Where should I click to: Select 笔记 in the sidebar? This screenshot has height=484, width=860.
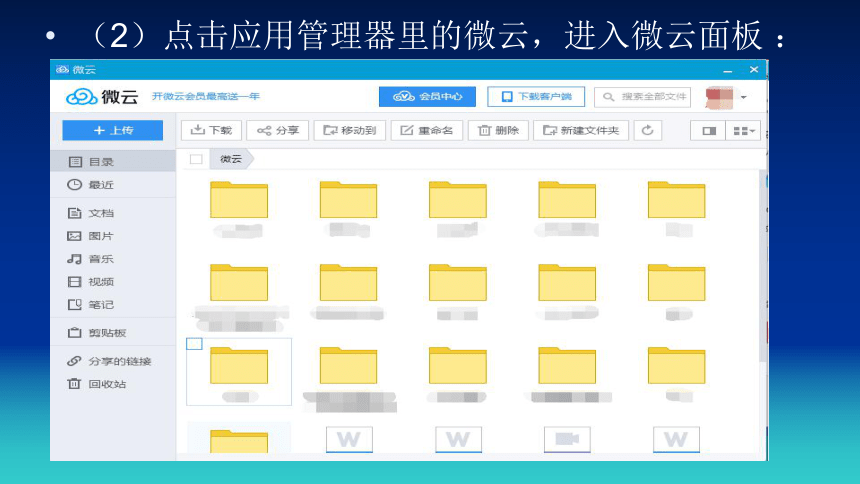tap(113, 305)
